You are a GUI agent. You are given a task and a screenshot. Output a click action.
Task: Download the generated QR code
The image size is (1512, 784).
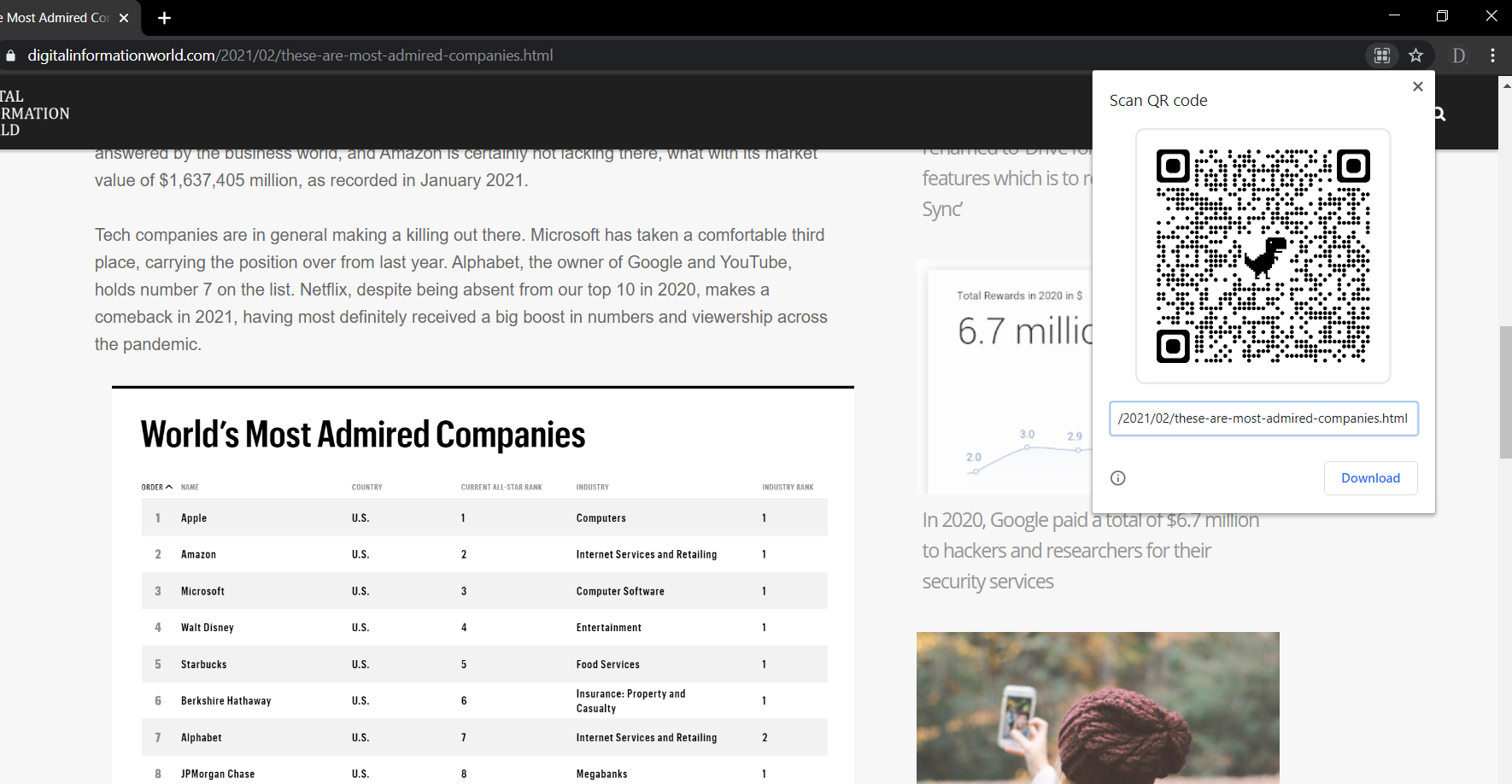tap(1370, 477)
